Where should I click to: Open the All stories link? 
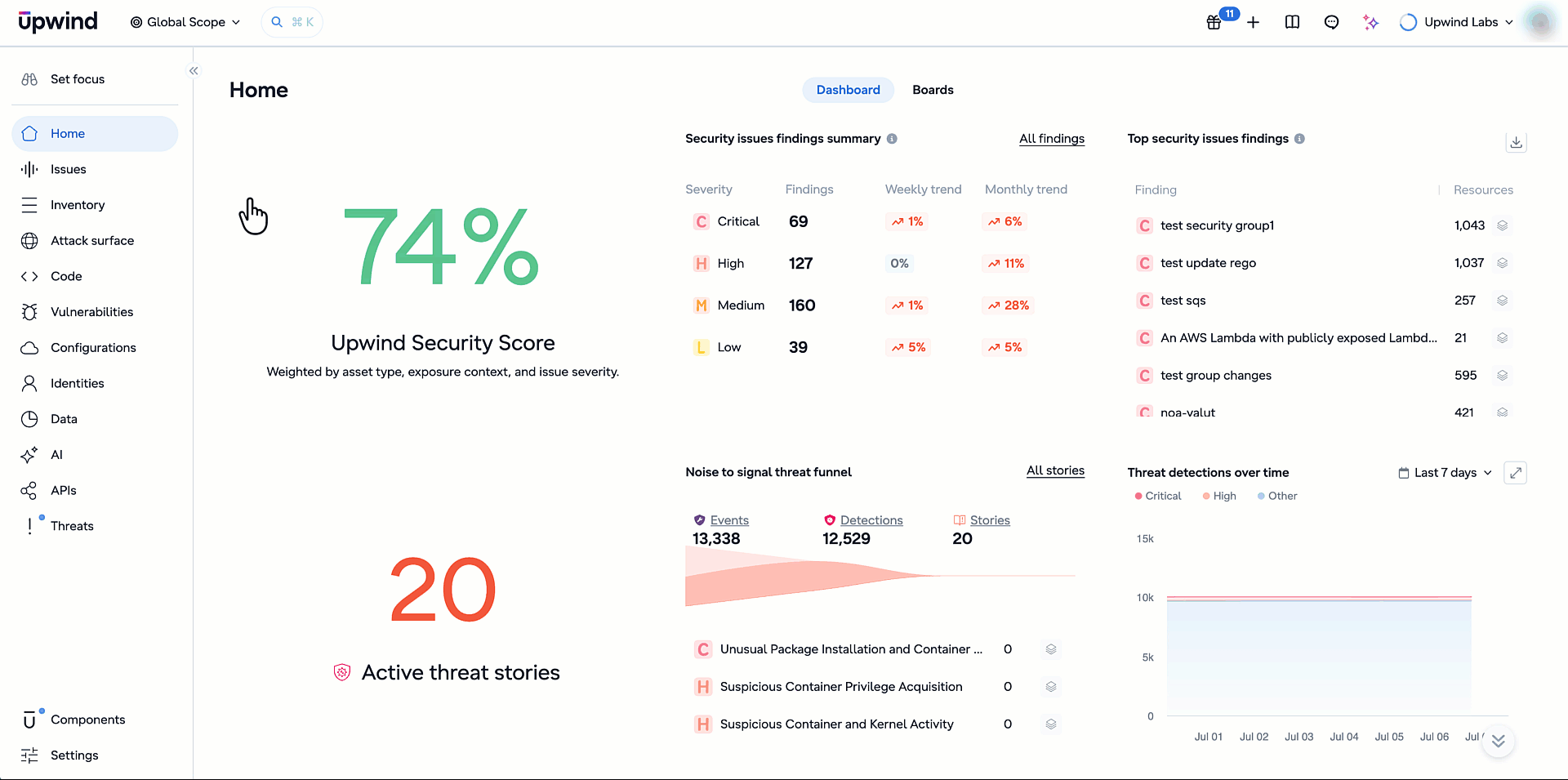click(1055, 470)
